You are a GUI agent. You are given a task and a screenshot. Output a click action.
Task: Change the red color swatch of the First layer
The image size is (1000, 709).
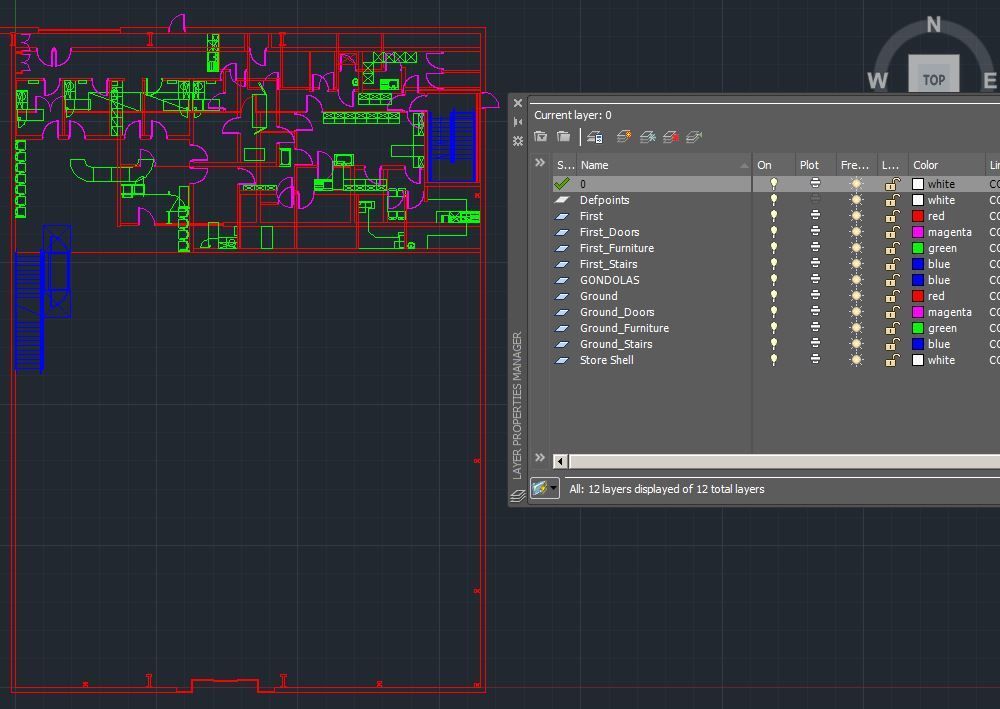point(918,216)
